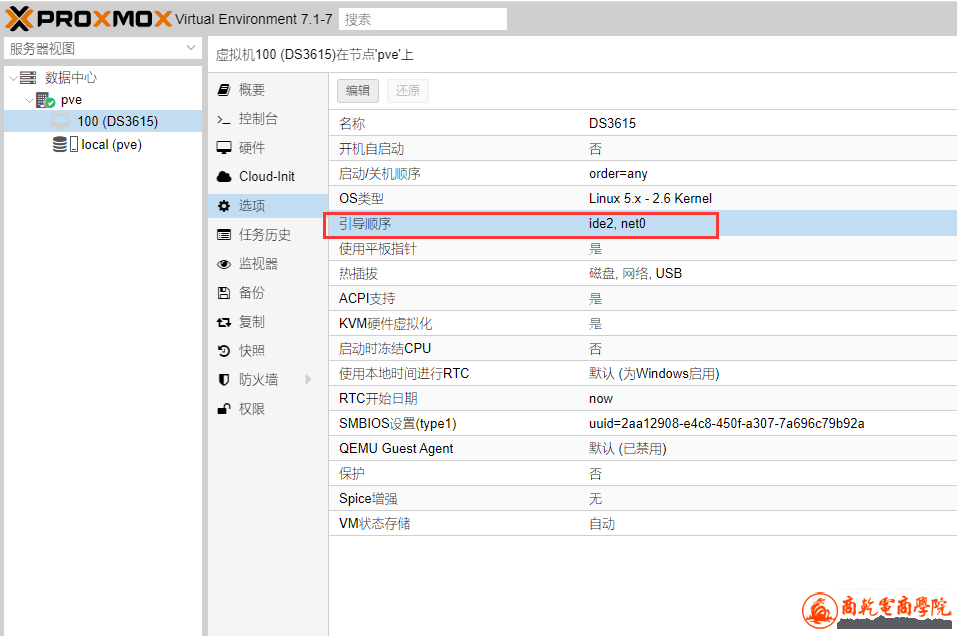Click the Permissions (权限) unlock icon
The height and width of the screenshot is (636, 957).
pyautogui.click(x=224, y=408)
